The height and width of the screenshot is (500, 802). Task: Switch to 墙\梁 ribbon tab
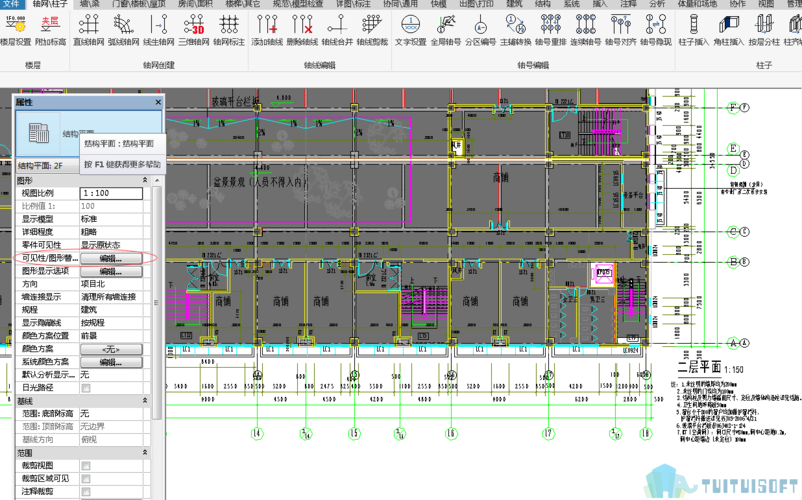(x=90, y=4)
